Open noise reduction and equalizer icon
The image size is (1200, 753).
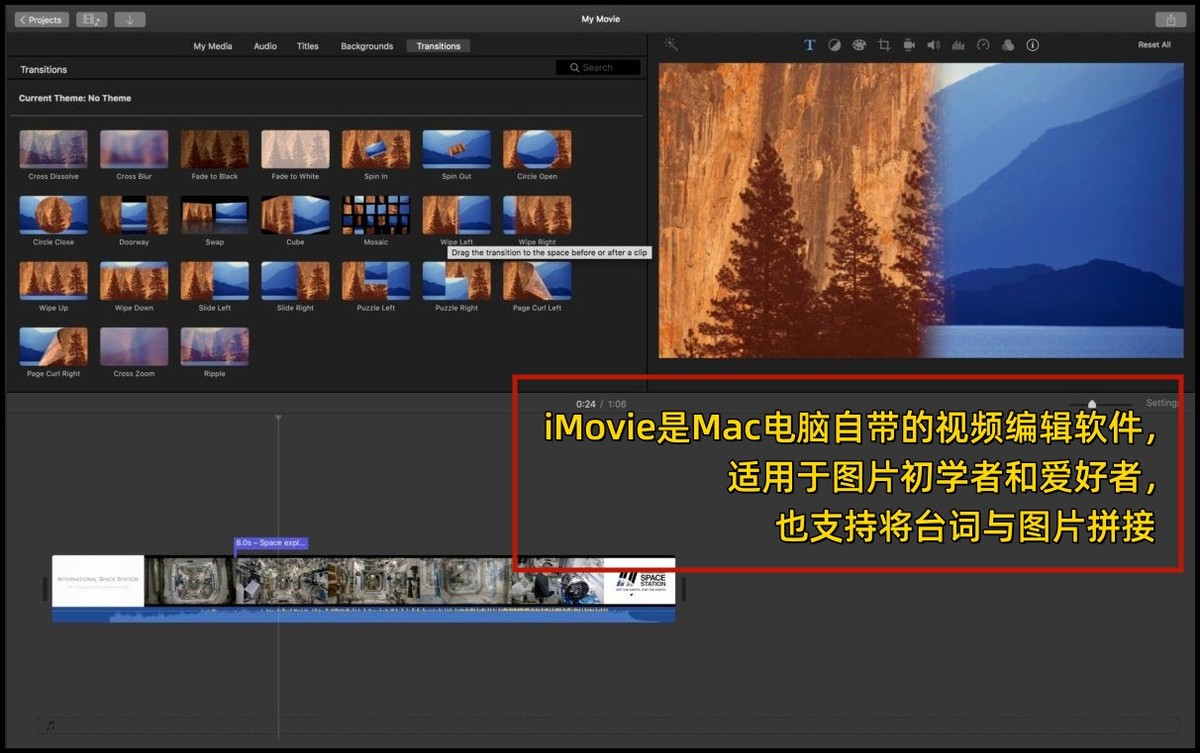[958, 45]
